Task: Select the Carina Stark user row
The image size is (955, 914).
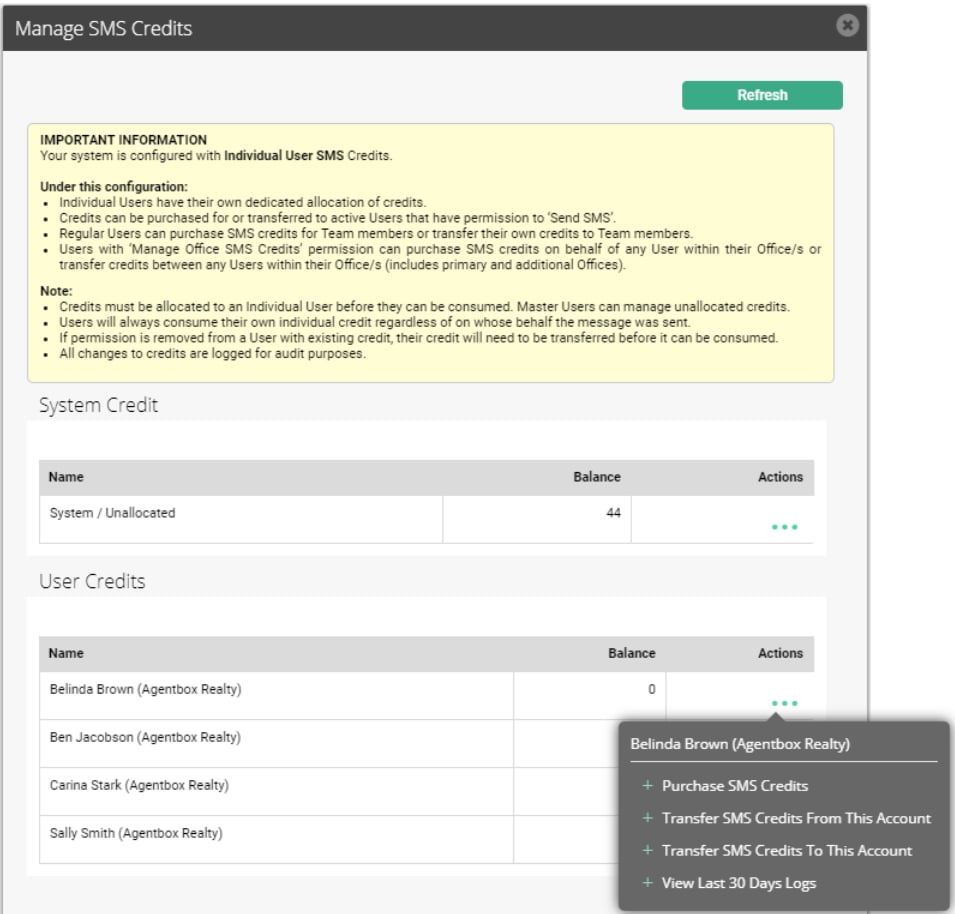Action: click(x=329, y=792)
